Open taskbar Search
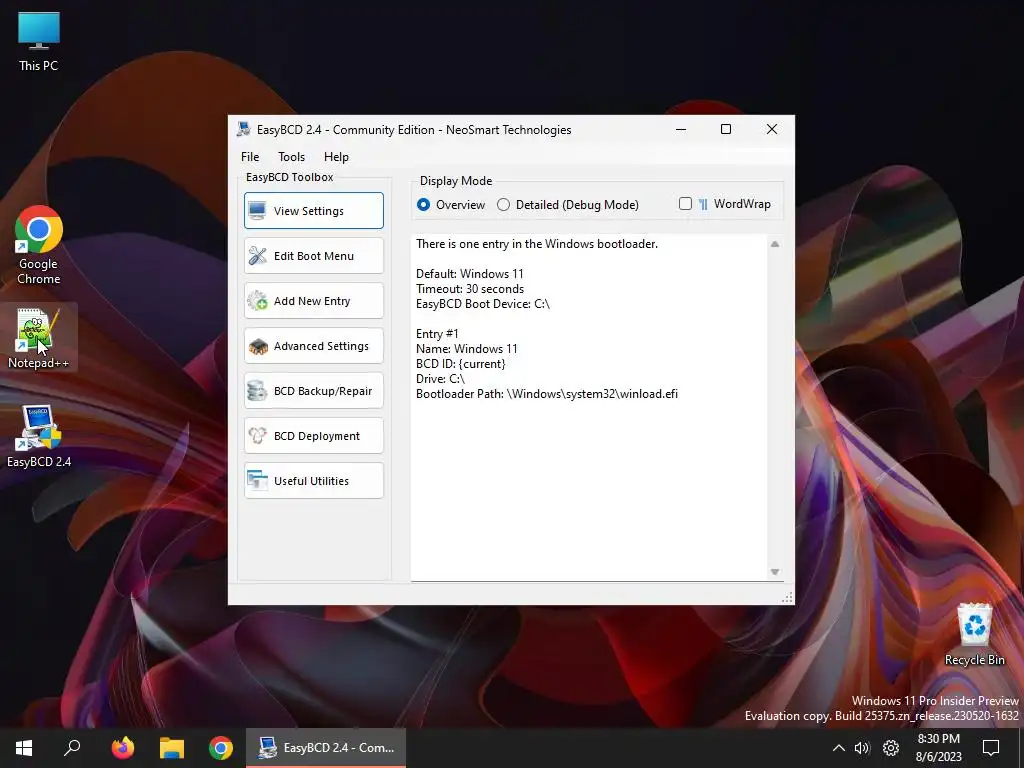 click(x=72, y=748)
